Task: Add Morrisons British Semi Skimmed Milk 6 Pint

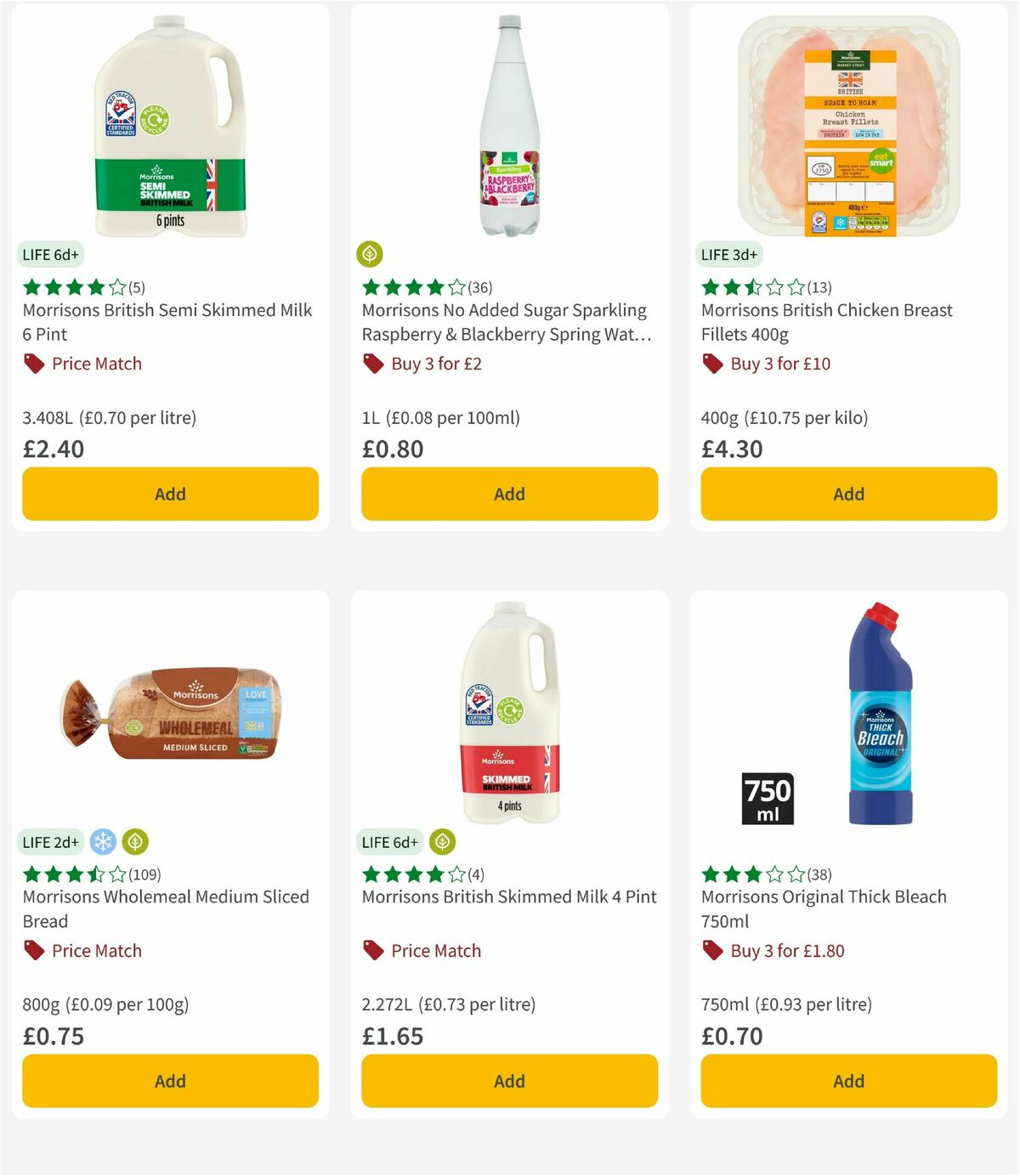Action: [169, 494]
